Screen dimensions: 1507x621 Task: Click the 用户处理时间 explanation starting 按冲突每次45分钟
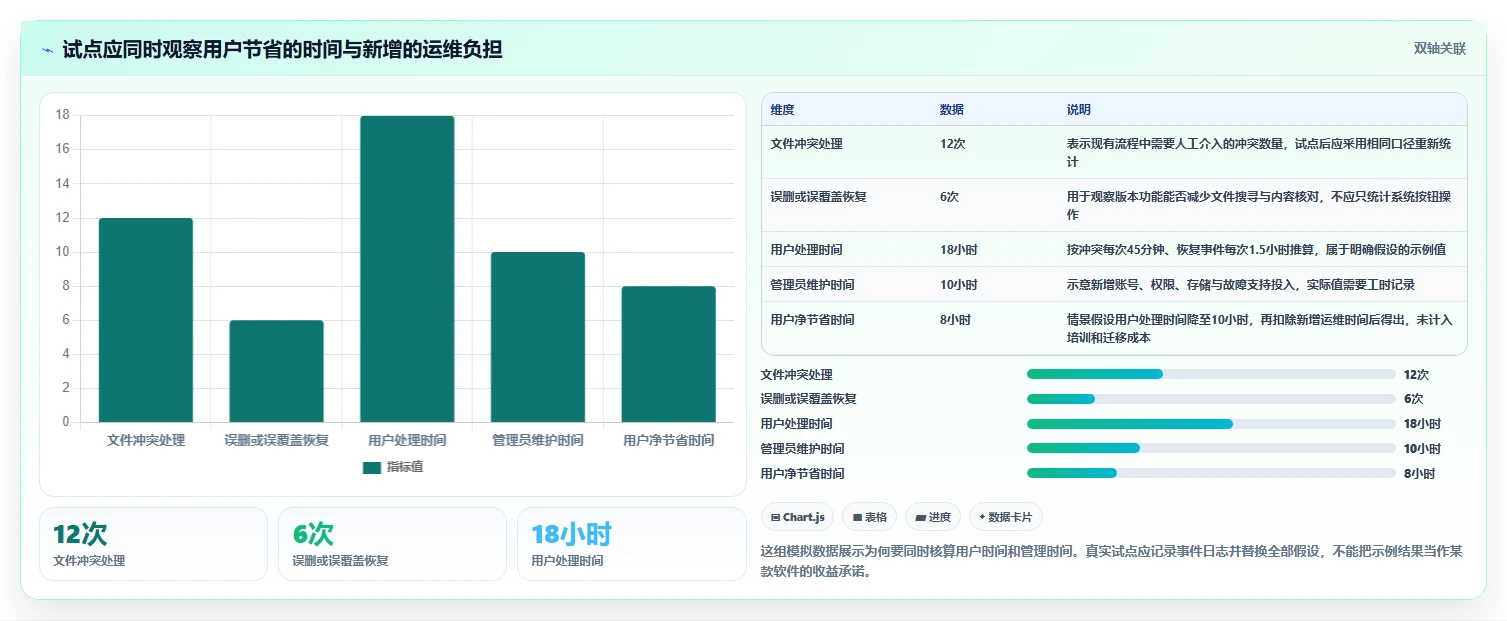(1256, 250)
